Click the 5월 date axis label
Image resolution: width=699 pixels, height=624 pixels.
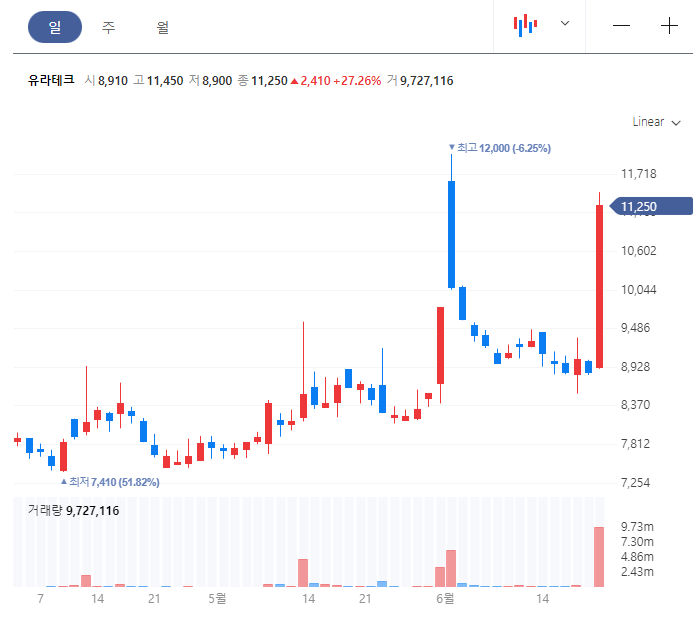(x=217, y=599)
